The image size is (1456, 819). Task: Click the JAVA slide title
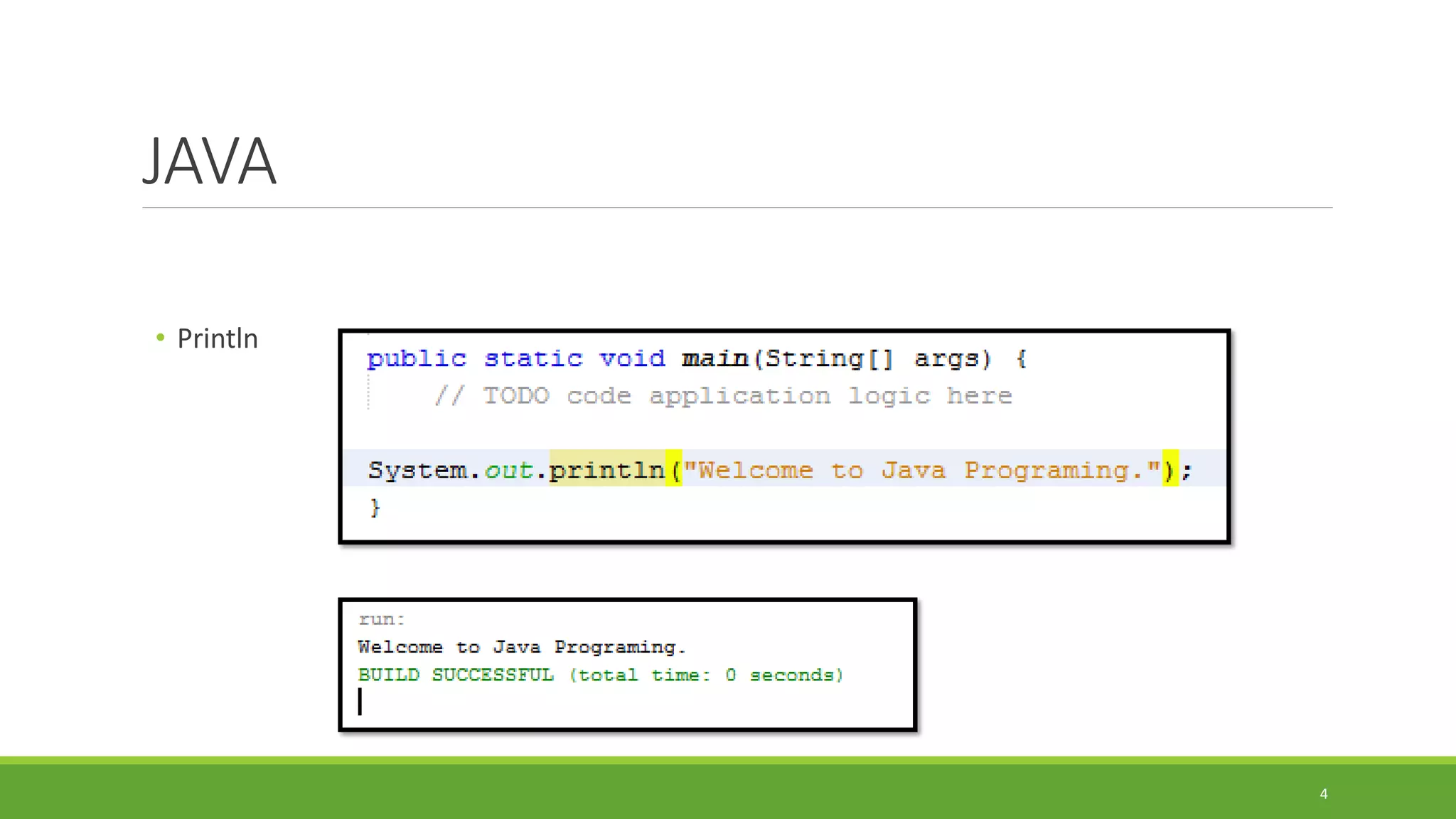pyautogui.click(x=210, y=161)
